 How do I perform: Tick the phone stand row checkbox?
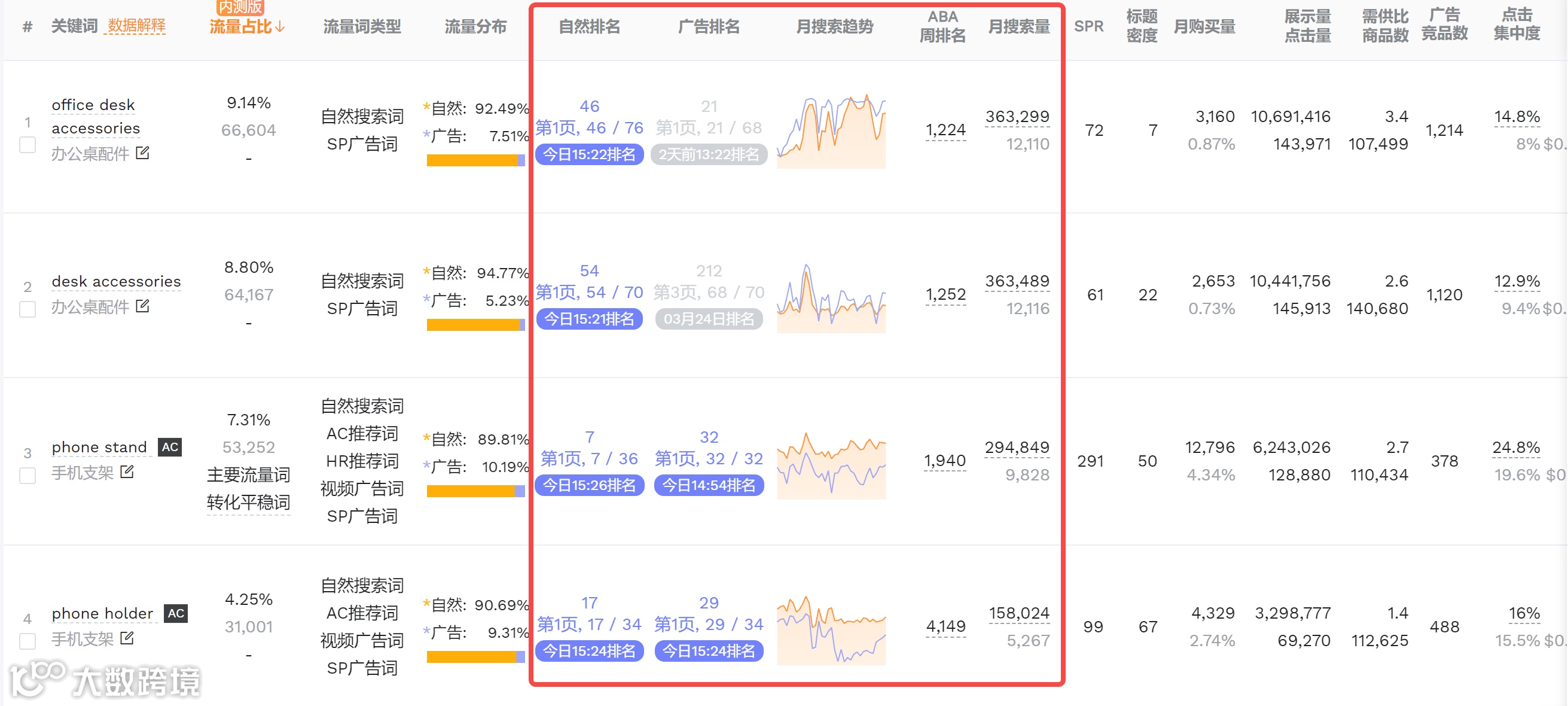coord(28,476)
